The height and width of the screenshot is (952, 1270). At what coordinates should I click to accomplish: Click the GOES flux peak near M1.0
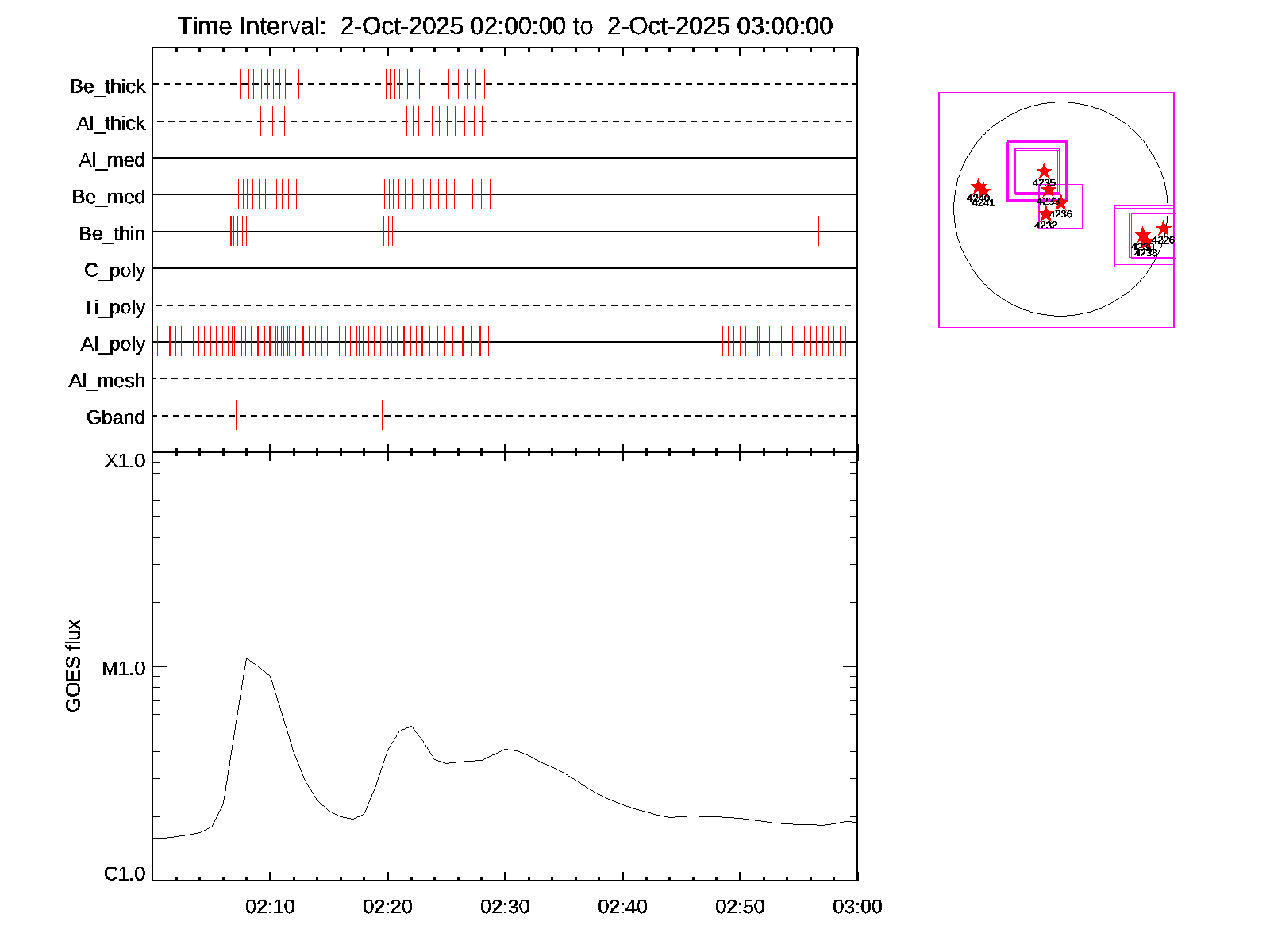[247, 658]
